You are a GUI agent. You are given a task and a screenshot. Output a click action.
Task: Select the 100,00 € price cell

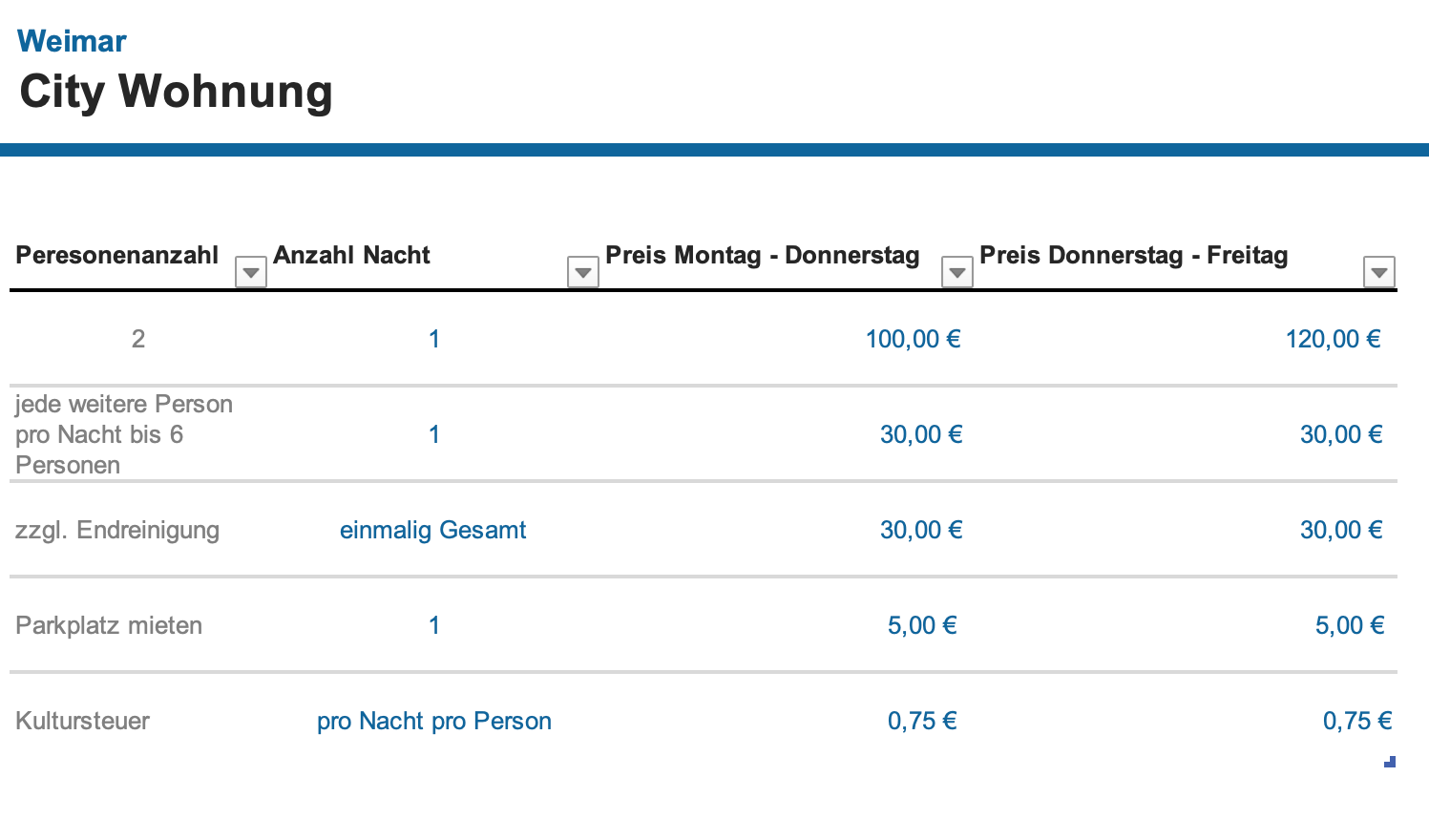[913, 339]
